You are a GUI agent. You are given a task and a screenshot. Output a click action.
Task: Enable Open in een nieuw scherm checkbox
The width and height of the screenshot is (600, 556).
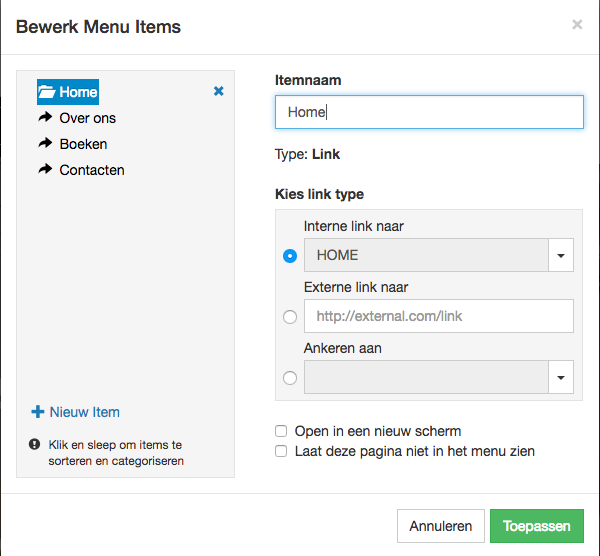pos(281,431)
